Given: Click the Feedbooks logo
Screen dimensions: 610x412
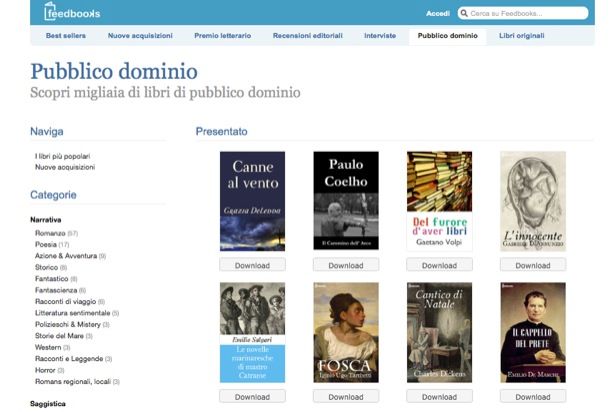Looking at the screenshot, I should pyautogui.click(x=72, y=12).
